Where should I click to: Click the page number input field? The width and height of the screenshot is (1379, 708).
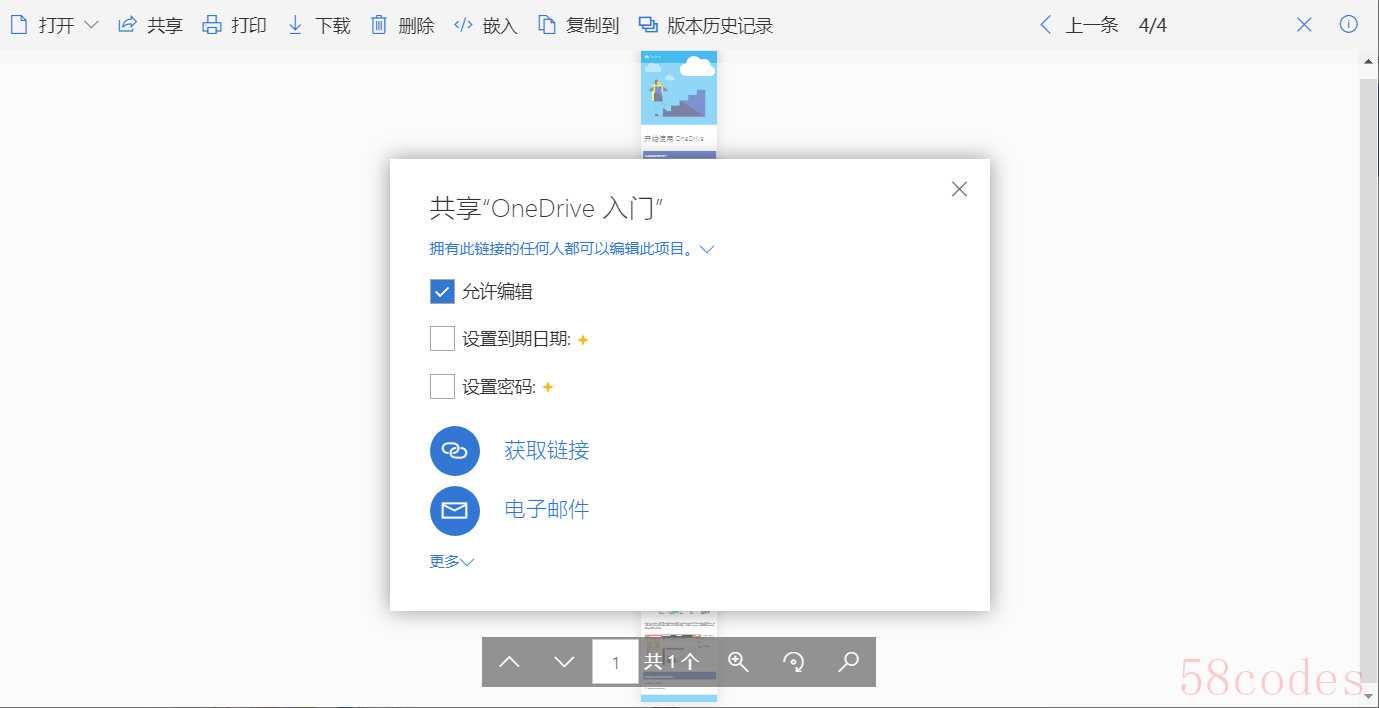click(x=615, y=662)
